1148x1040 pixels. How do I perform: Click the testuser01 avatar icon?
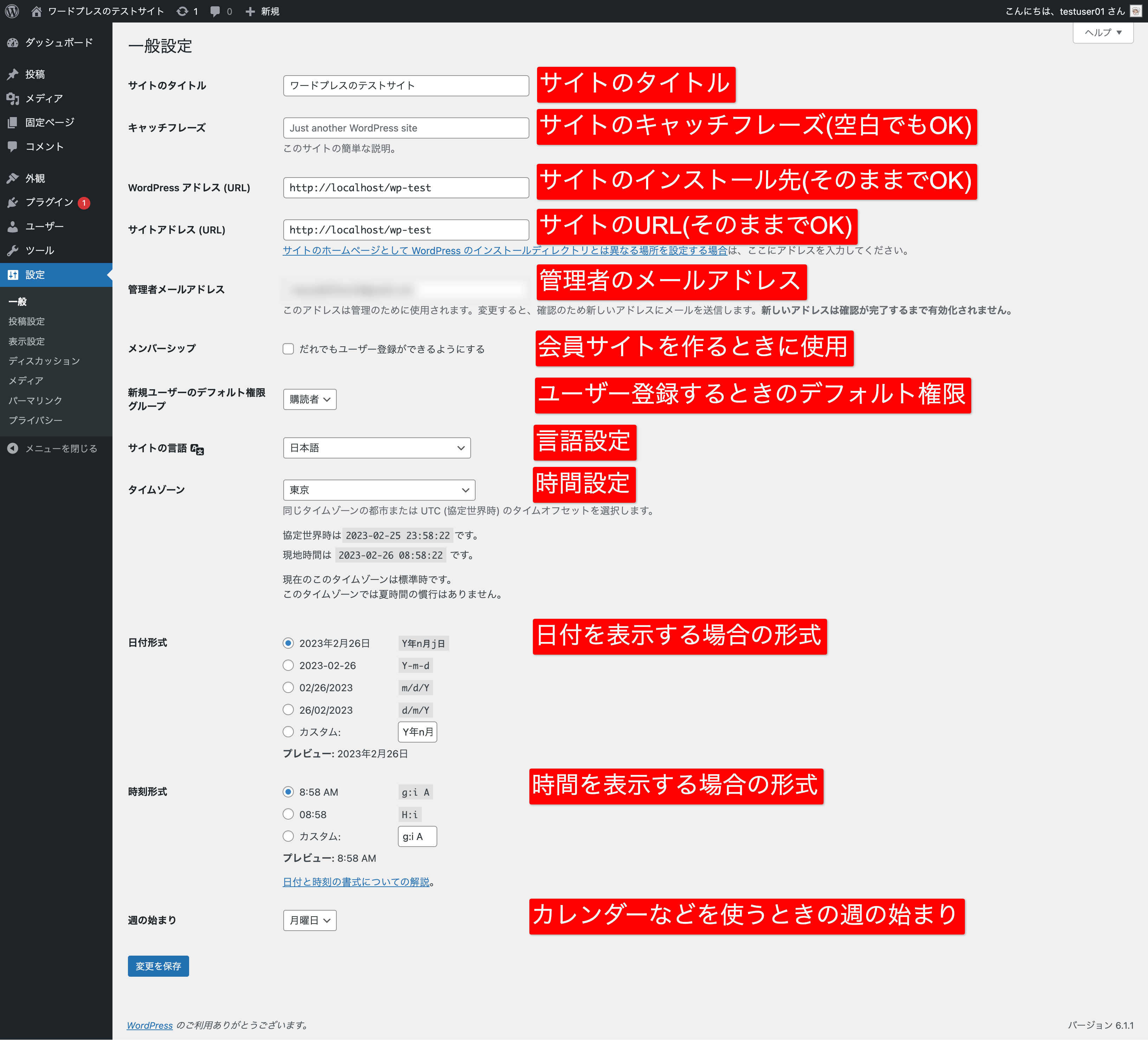click(1135, 11)
